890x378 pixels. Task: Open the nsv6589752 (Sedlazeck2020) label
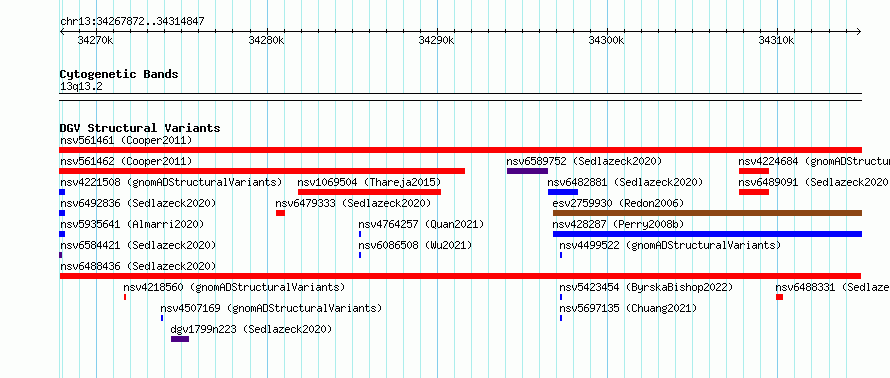pos(584,161)
